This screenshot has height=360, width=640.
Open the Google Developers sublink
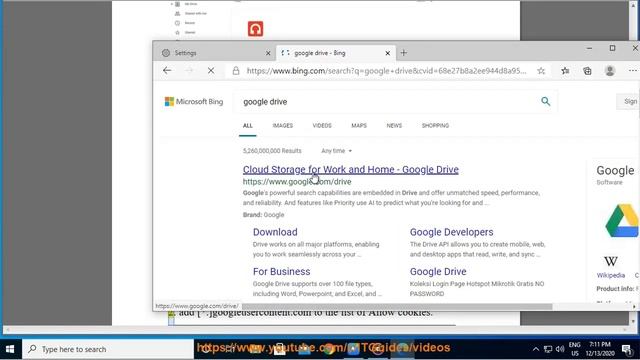(451, 232)
